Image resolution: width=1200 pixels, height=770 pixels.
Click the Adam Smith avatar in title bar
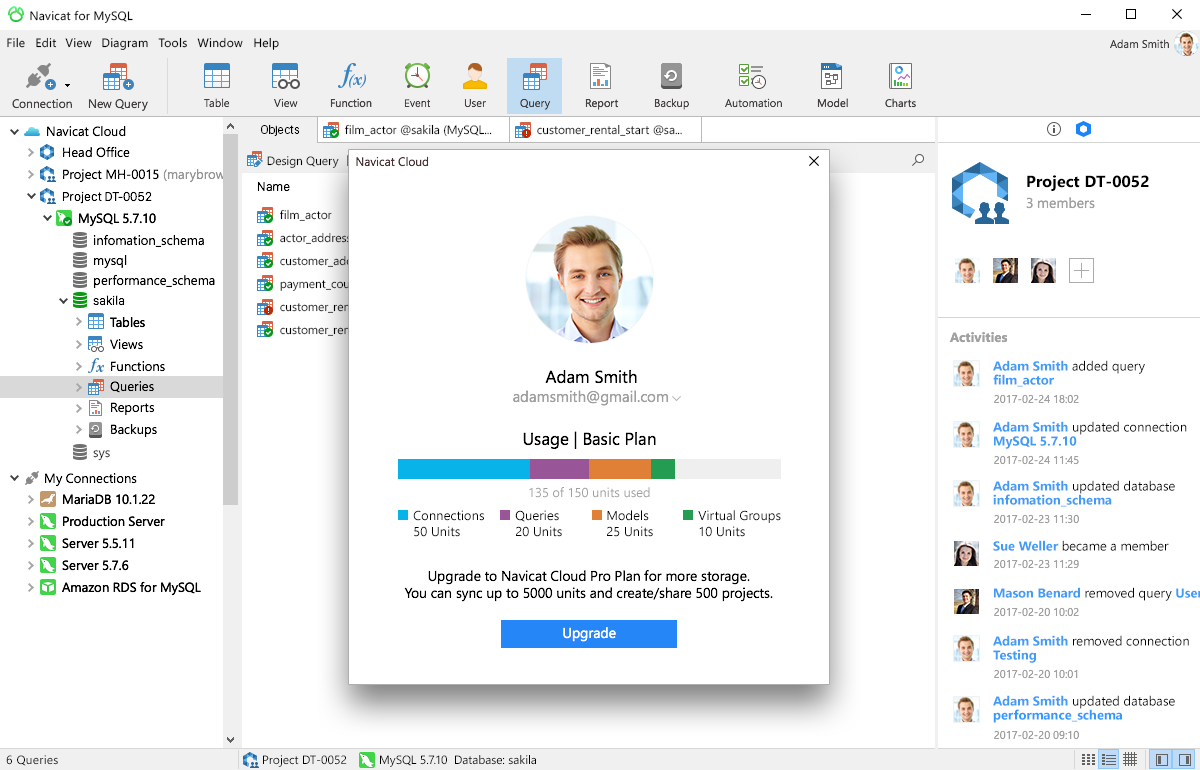[1185, 44]
